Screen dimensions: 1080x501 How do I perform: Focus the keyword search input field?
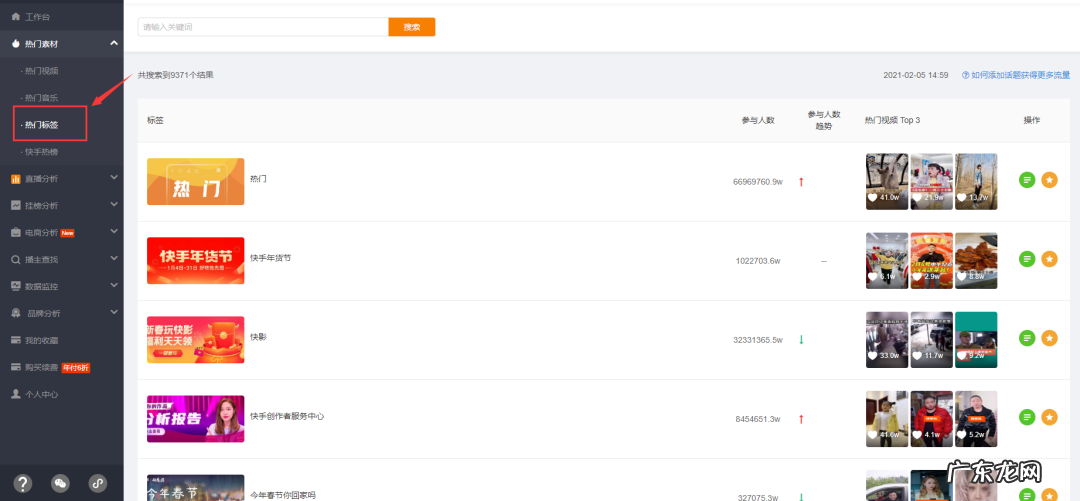point(263,27)
